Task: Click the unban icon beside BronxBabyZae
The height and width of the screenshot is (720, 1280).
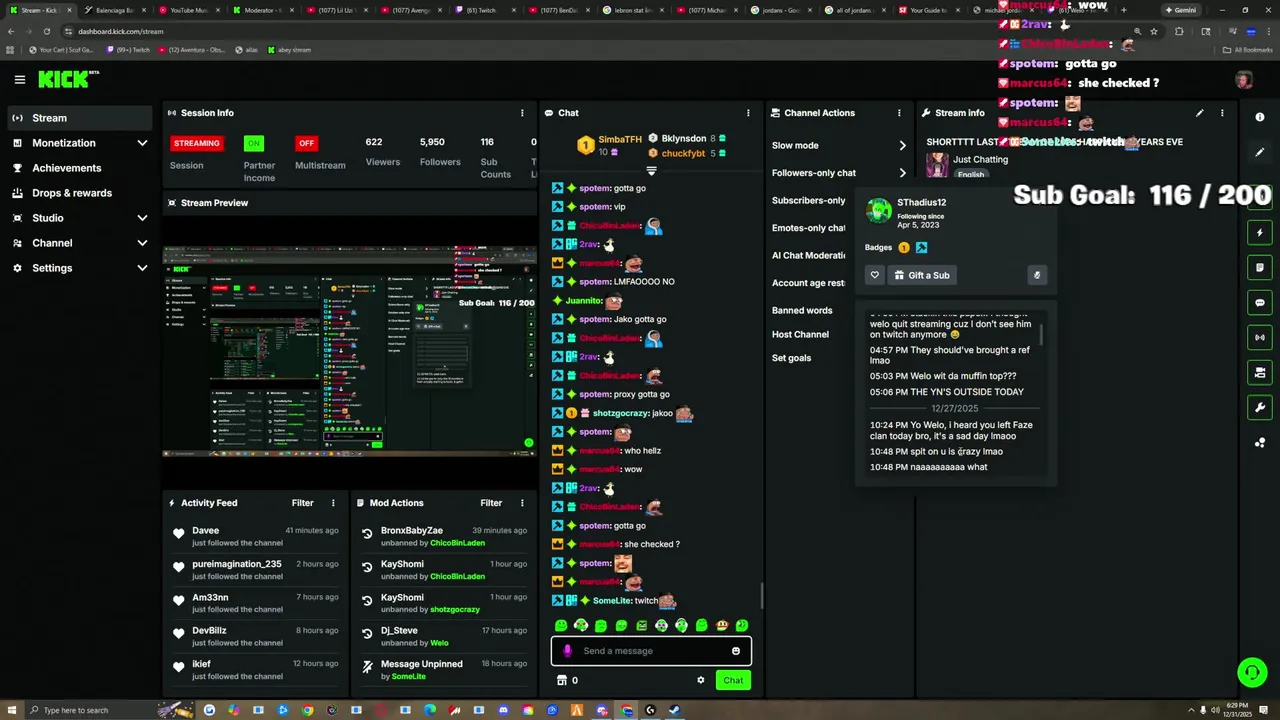Action: [x=367, y=535]
